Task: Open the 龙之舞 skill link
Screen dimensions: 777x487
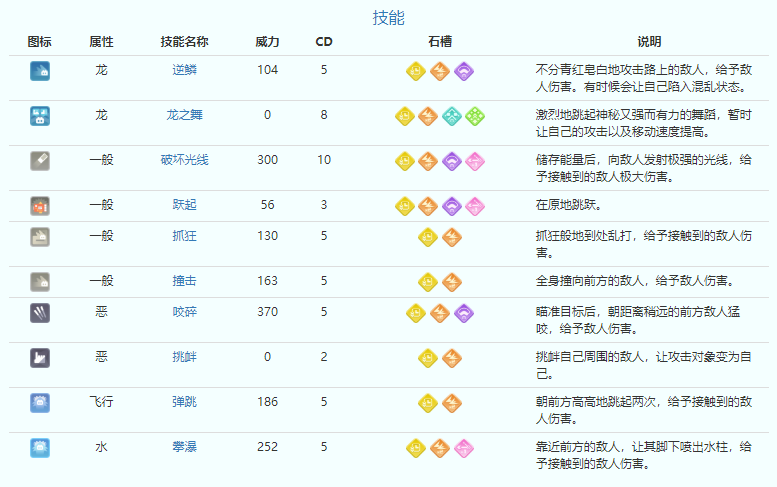Action: coord(184,115)
